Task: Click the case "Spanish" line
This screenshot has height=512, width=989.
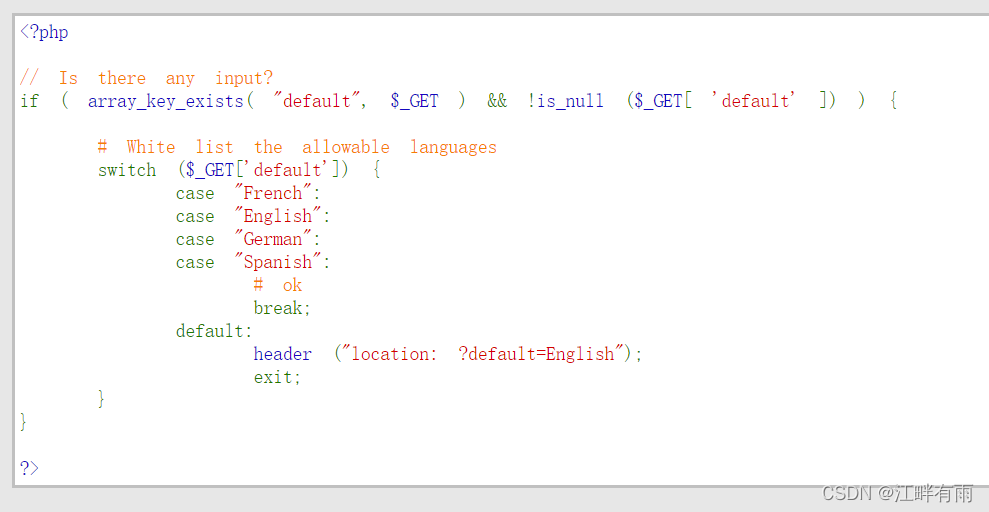Action: tap(254, 262)
